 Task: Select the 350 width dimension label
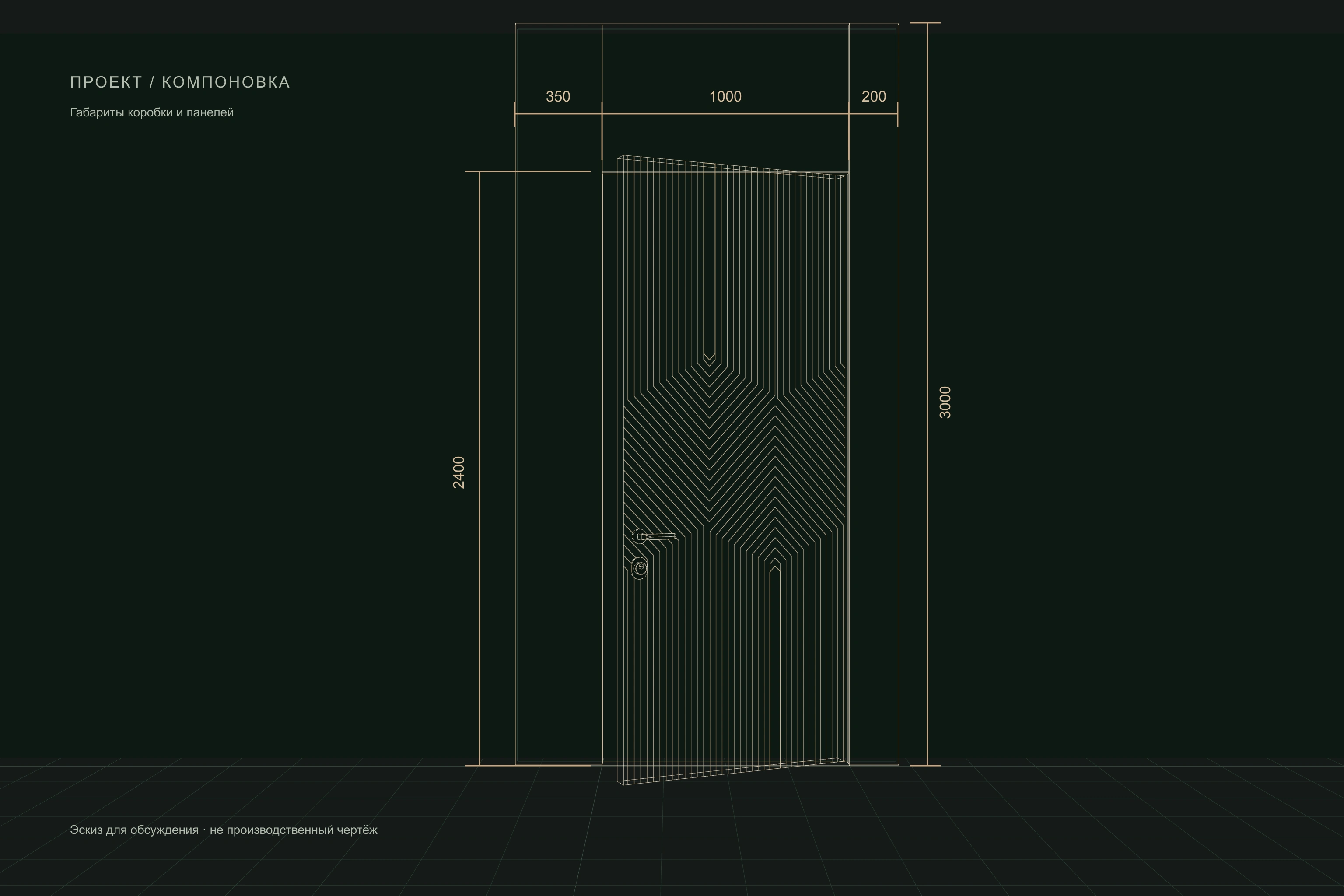pyautogui.click(x=558, y=97)
